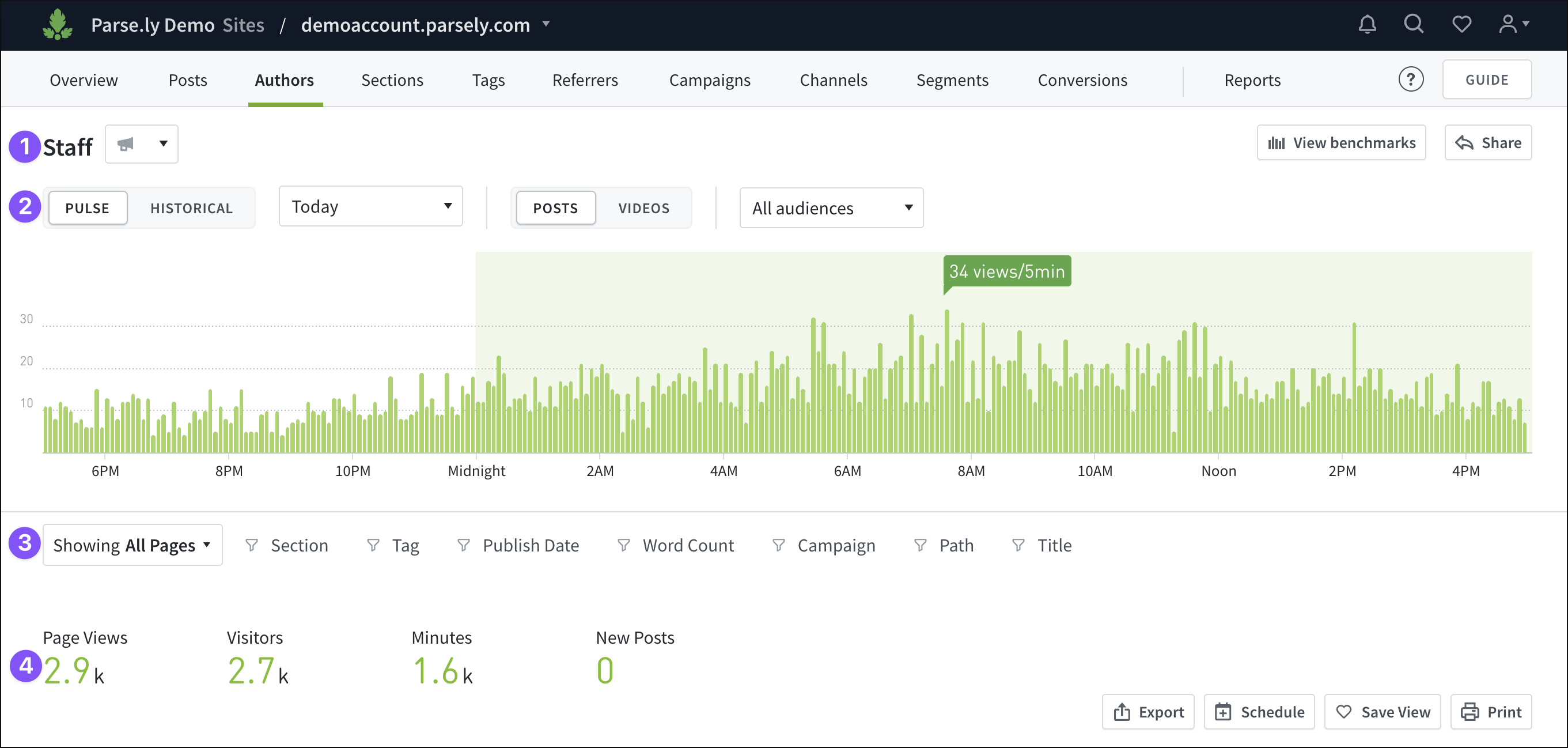Screen dimensions: 1568x748
Task: Open the Referrers tab
Action: [586, 81]
